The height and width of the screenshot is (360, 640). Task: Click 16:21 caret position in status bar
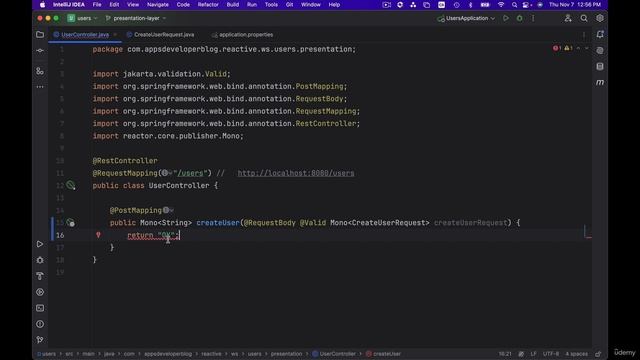tap(505, 354)
